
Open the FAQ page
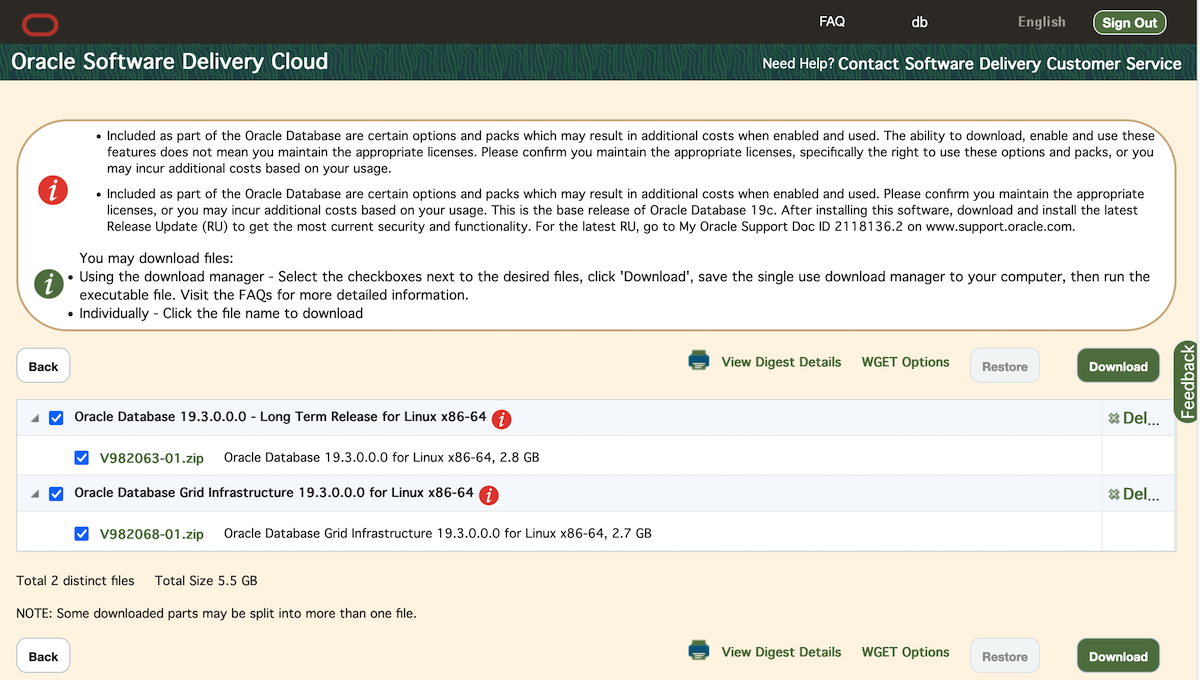tap(832, 21)
